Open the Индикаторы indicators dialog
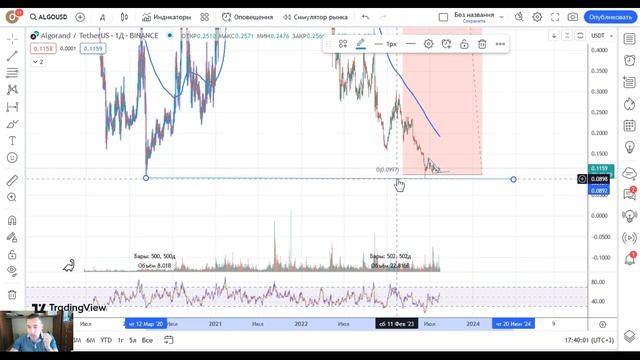This screenshot has height=360, width=640. pyautogui.click(x=167, y=17)
